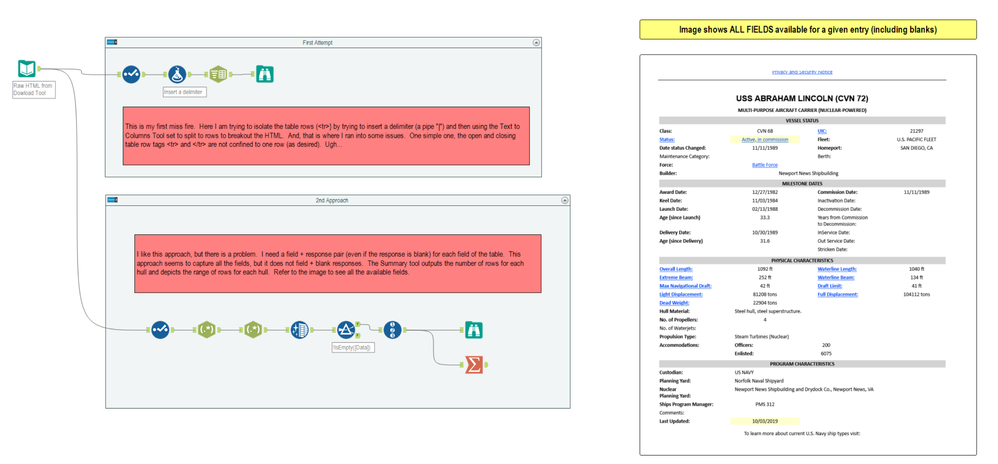Click the Extreme Beam: link

675,278
